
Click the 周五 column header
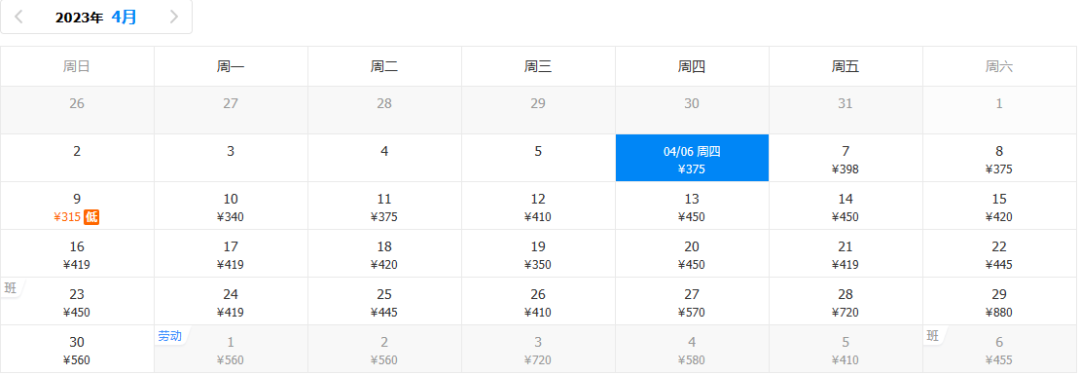845,67
